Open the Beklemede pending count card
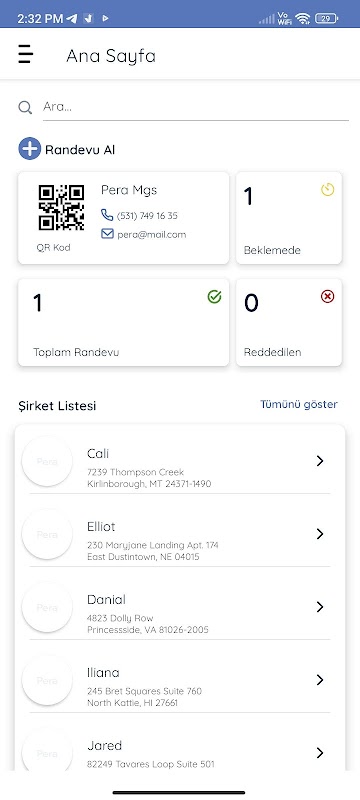The height and width of the screenshot is (800, 360). (289, 218)
